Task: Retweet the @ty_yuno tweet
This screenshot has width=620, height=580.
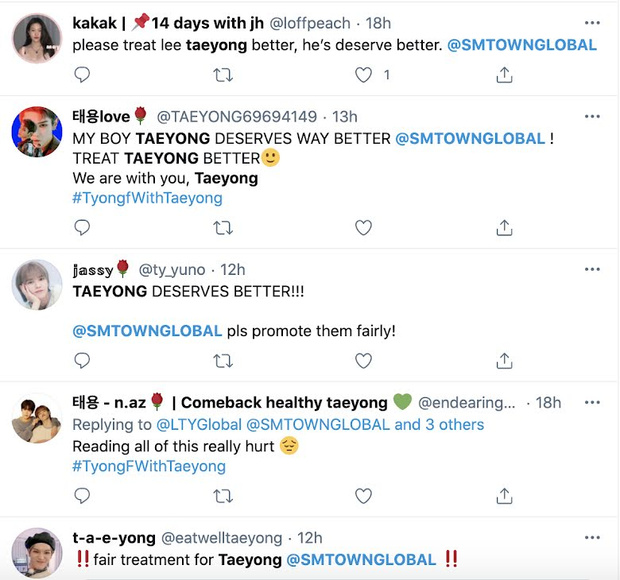Action: point(223,361)
